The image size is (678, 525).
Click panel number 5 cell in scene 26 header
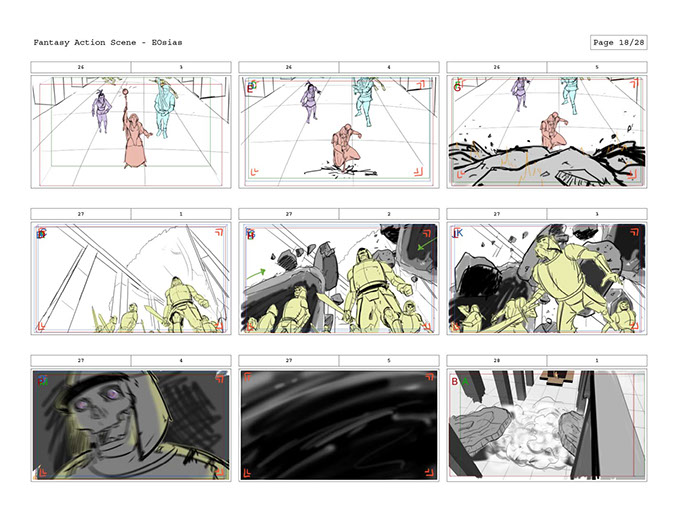(597, 67)
